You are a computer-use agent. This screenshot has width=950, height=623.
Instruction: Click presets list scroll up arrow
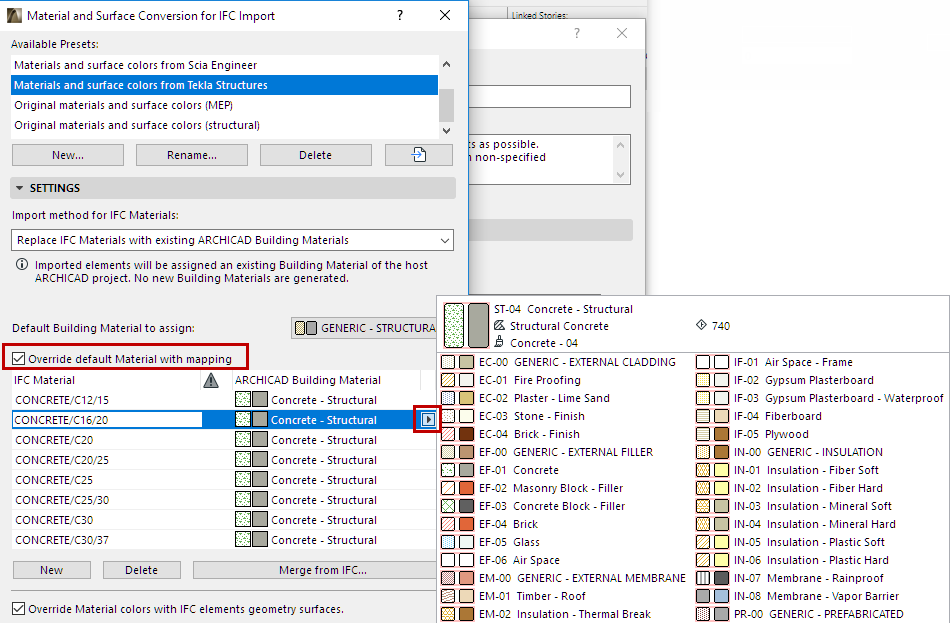(447, 64)
